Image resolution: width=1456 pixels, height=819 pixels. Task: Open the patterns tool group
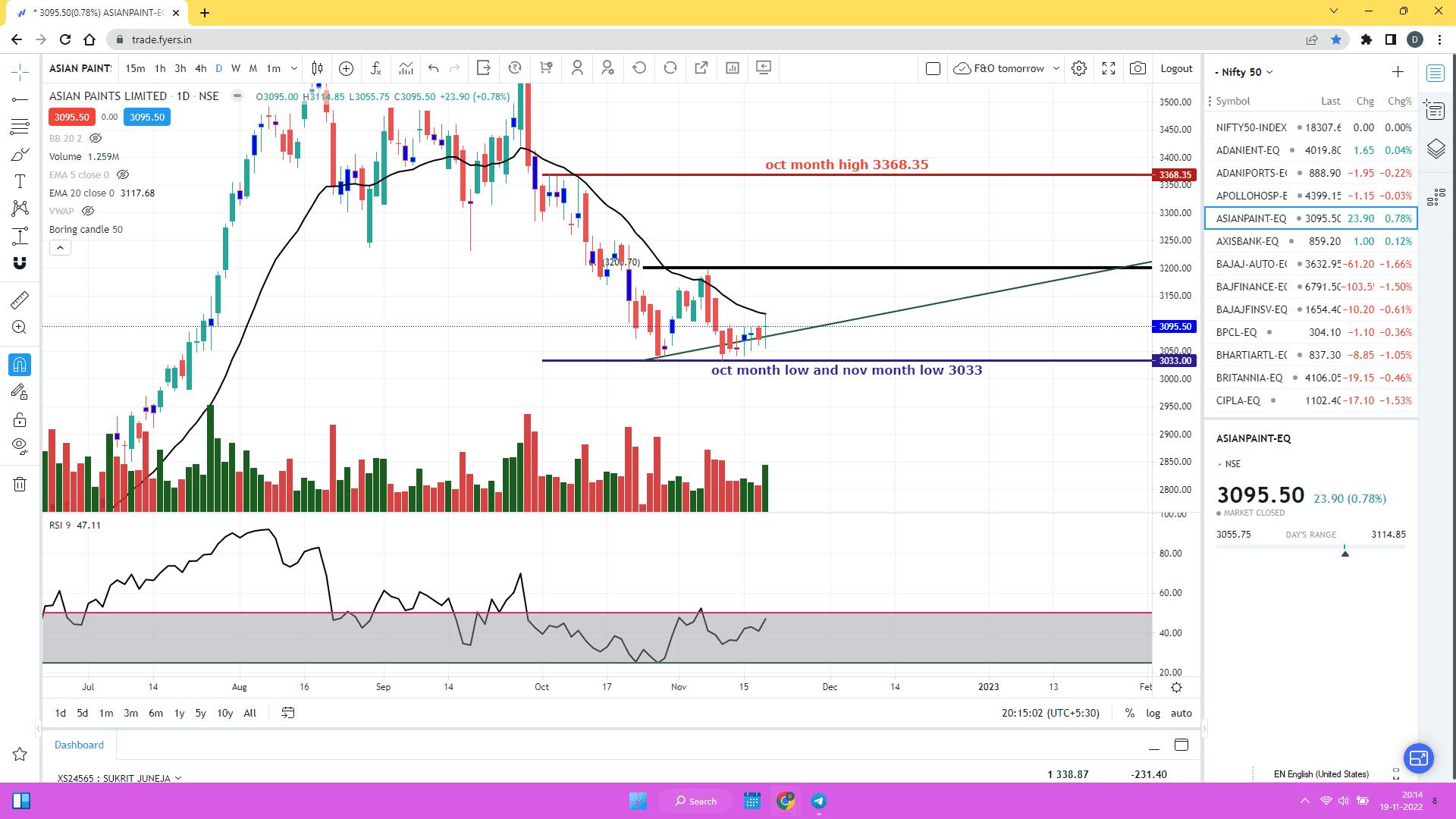coord(20,209)
